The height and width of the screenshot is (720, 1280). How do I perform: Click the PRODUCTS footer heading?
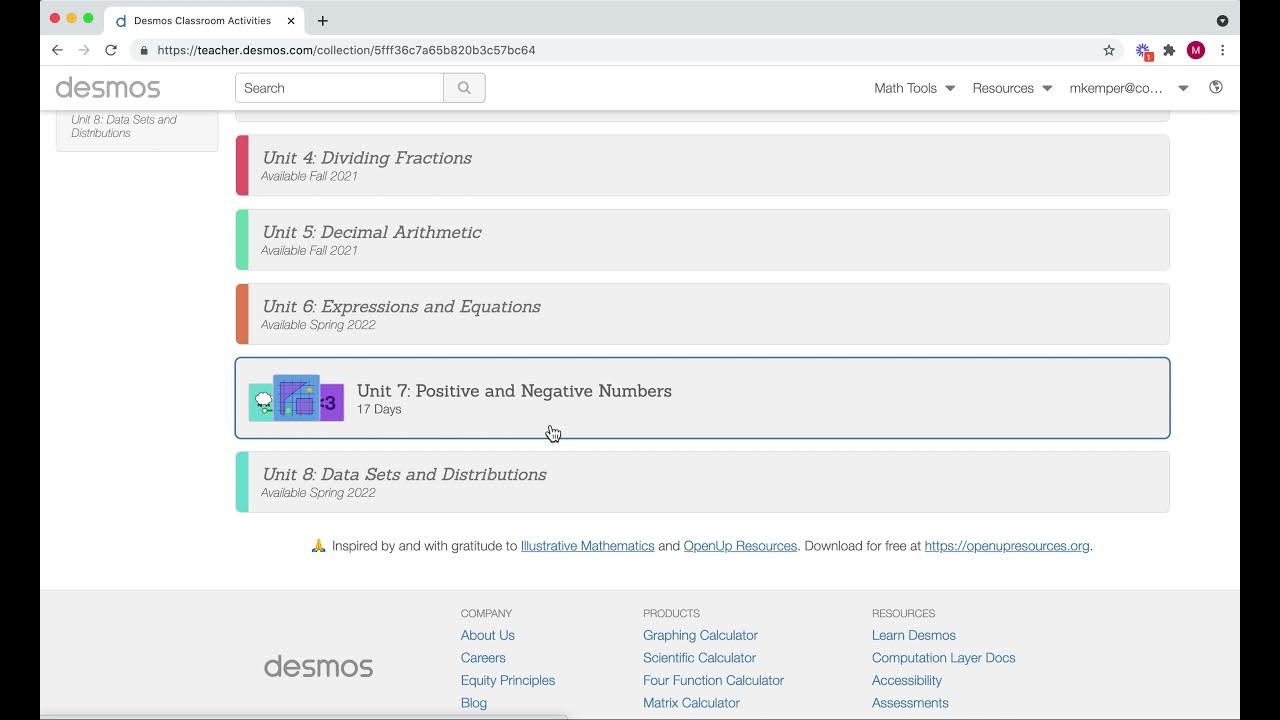tap(671, 613)
